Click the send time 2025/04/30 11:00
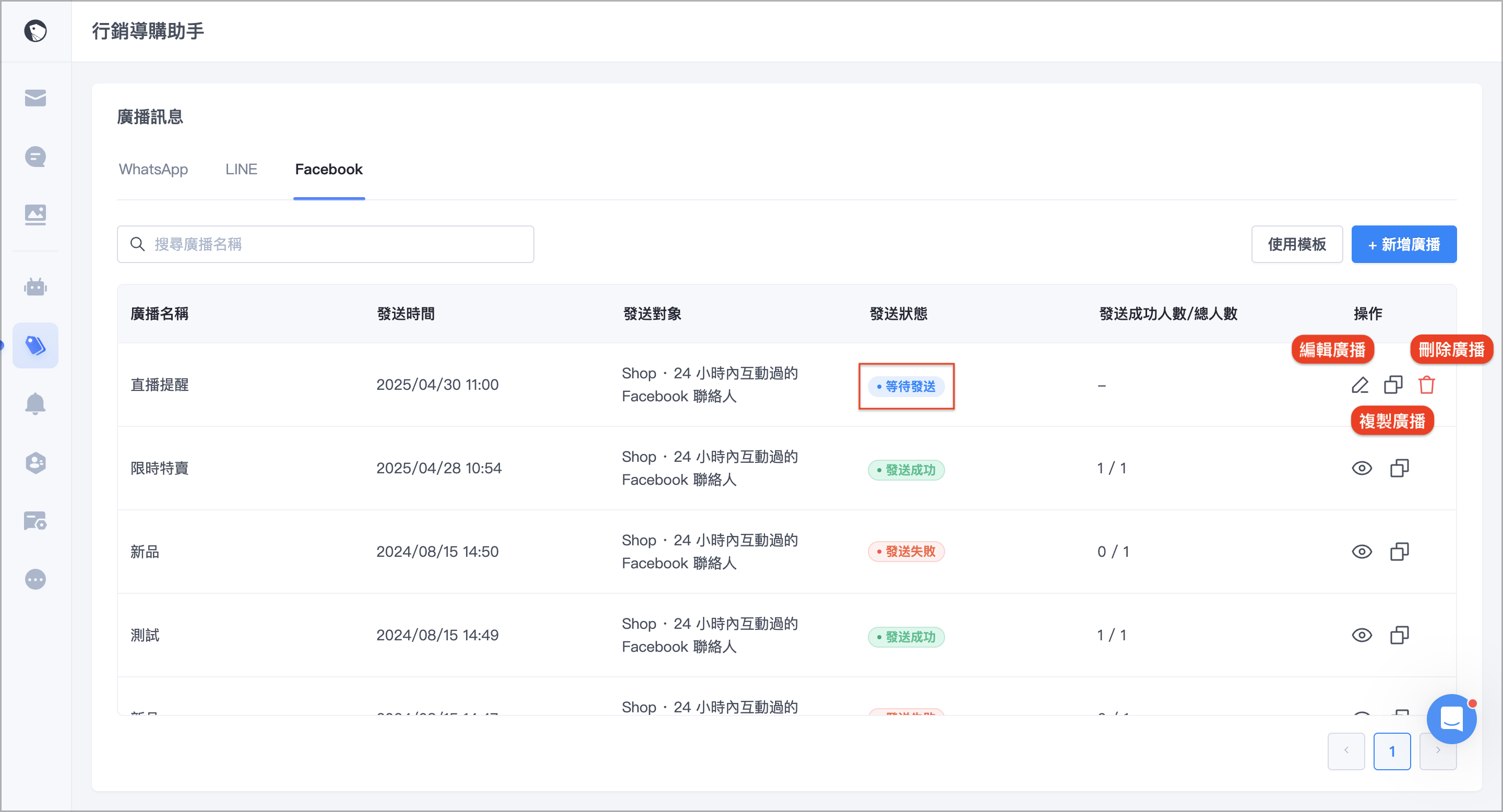 (437, 385)
